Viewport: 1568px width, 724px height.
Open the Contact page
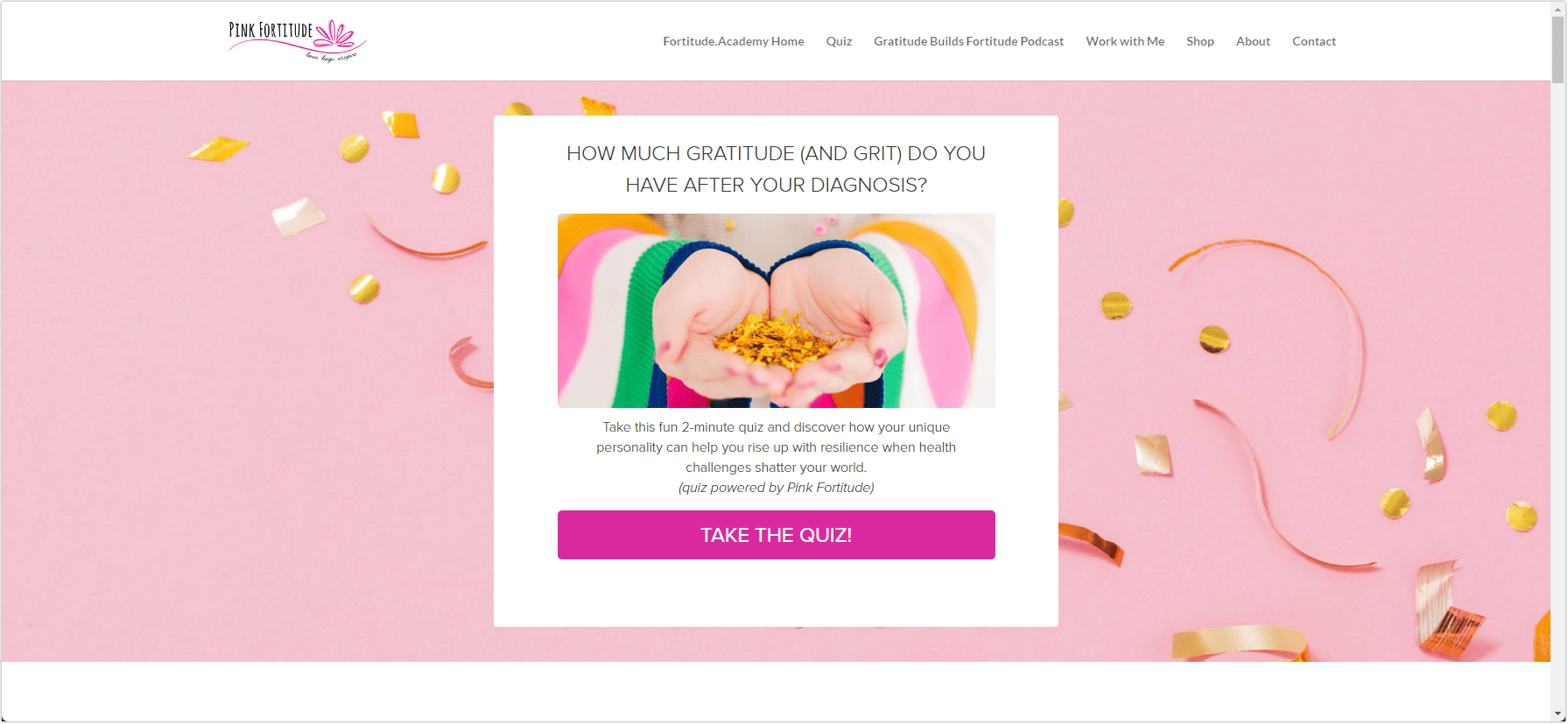(1313, 41)
